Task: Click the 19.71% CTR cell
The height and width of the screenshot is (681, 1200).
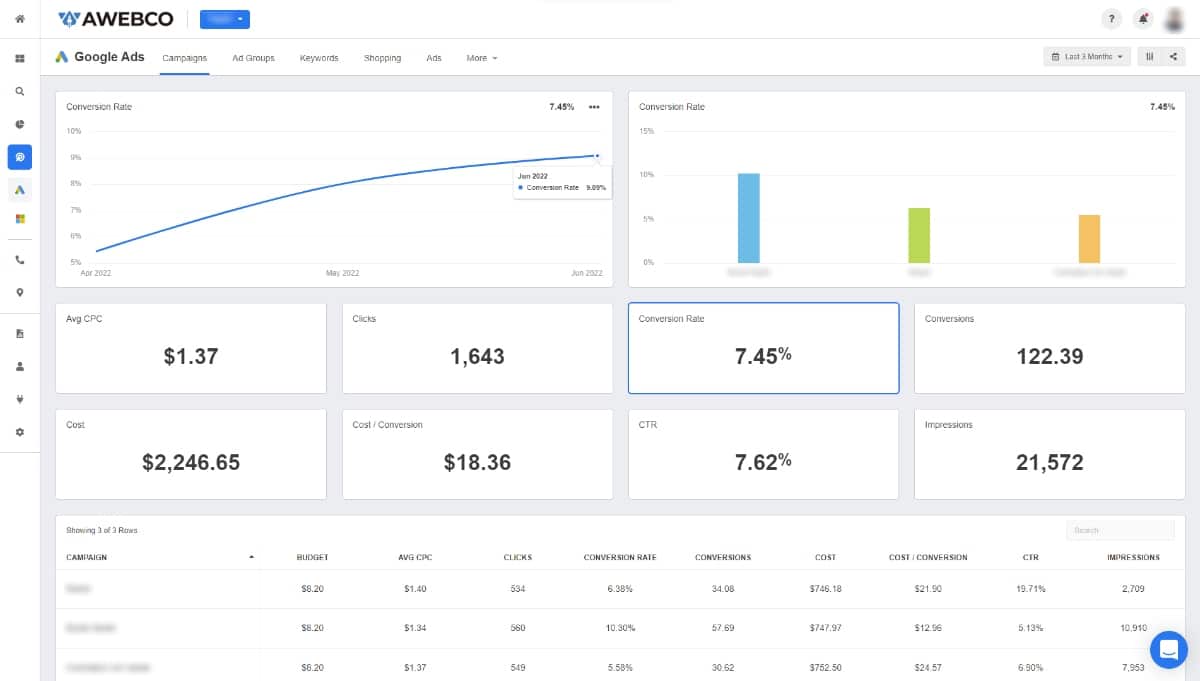Action: point(1031,589)
